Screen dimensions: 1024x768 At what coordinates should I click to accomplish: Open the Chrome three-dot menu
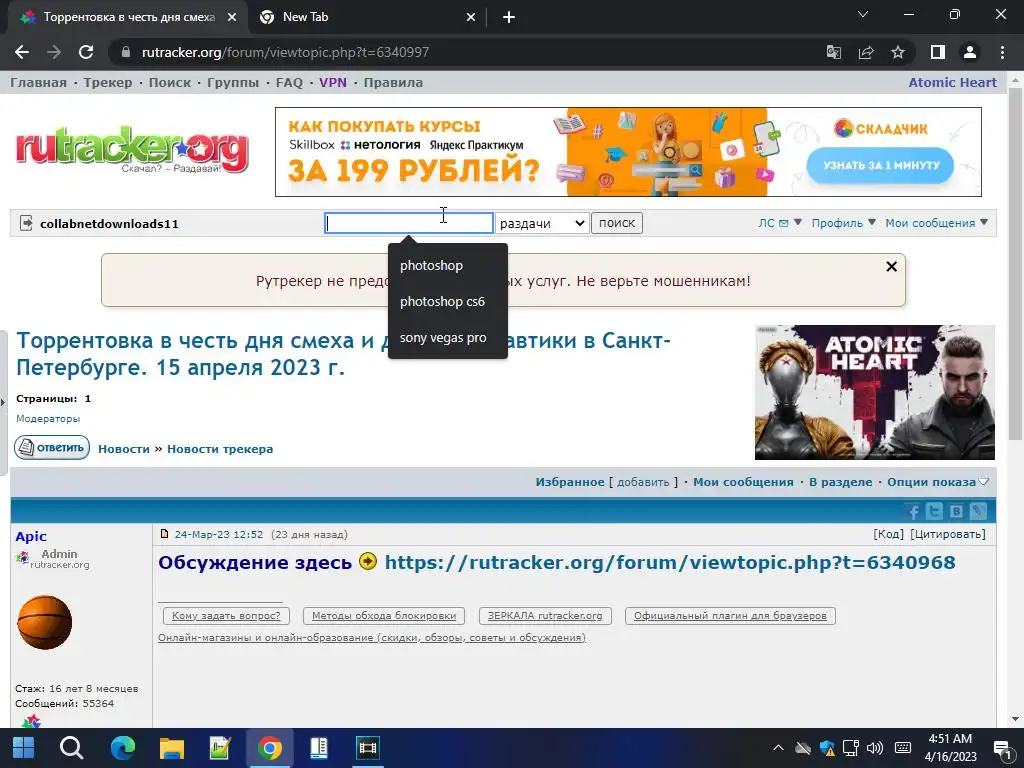tap(1002, 52)
